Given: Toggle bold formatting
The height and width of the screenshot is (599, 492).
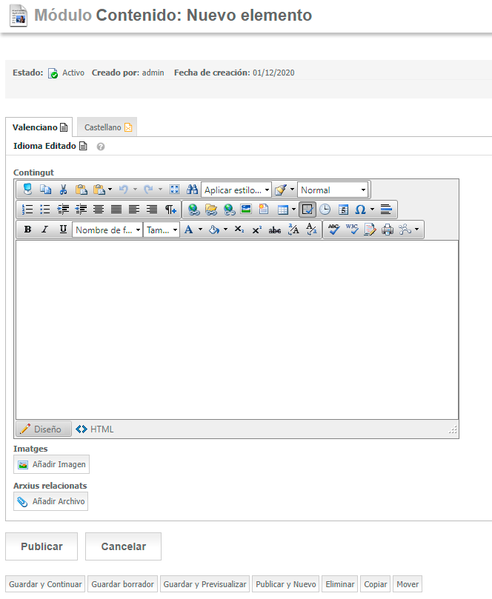Looking at the screenshot, I should coord(28,229).
